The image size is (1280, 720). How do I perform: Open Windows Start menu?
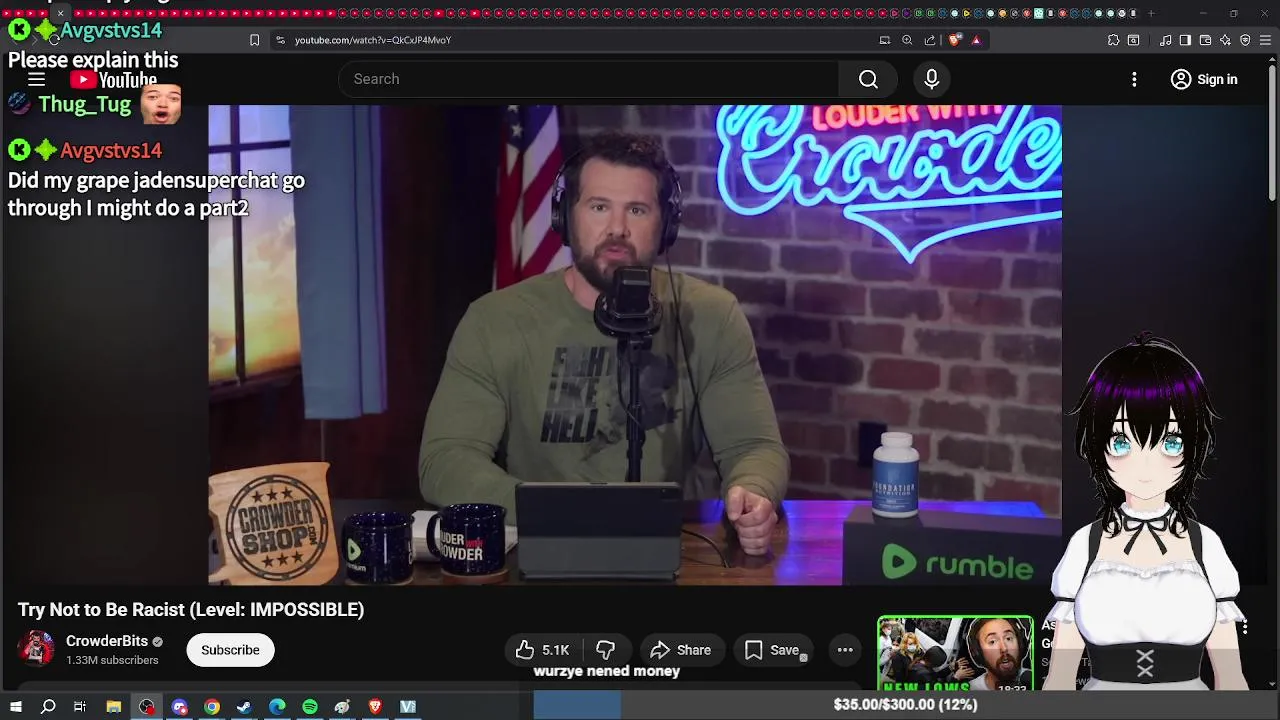pos(15,707)
